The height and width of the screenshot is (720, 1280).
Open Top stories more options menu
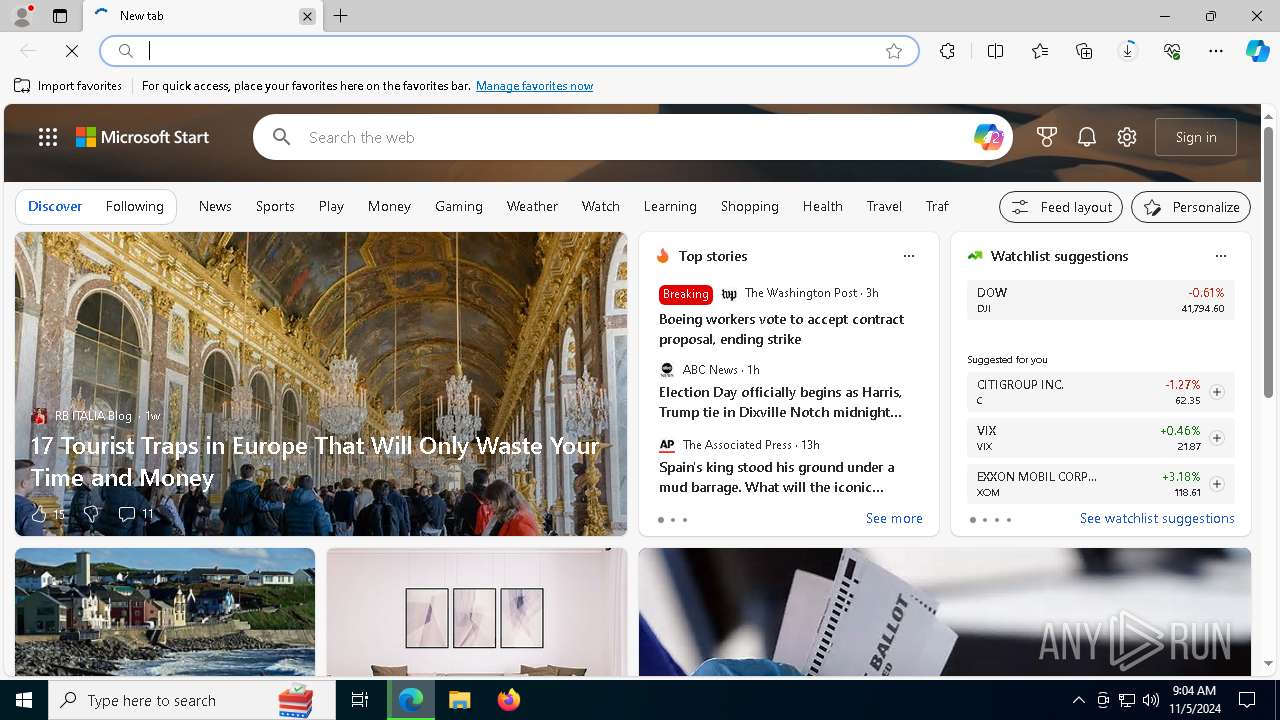pos(909,256)
